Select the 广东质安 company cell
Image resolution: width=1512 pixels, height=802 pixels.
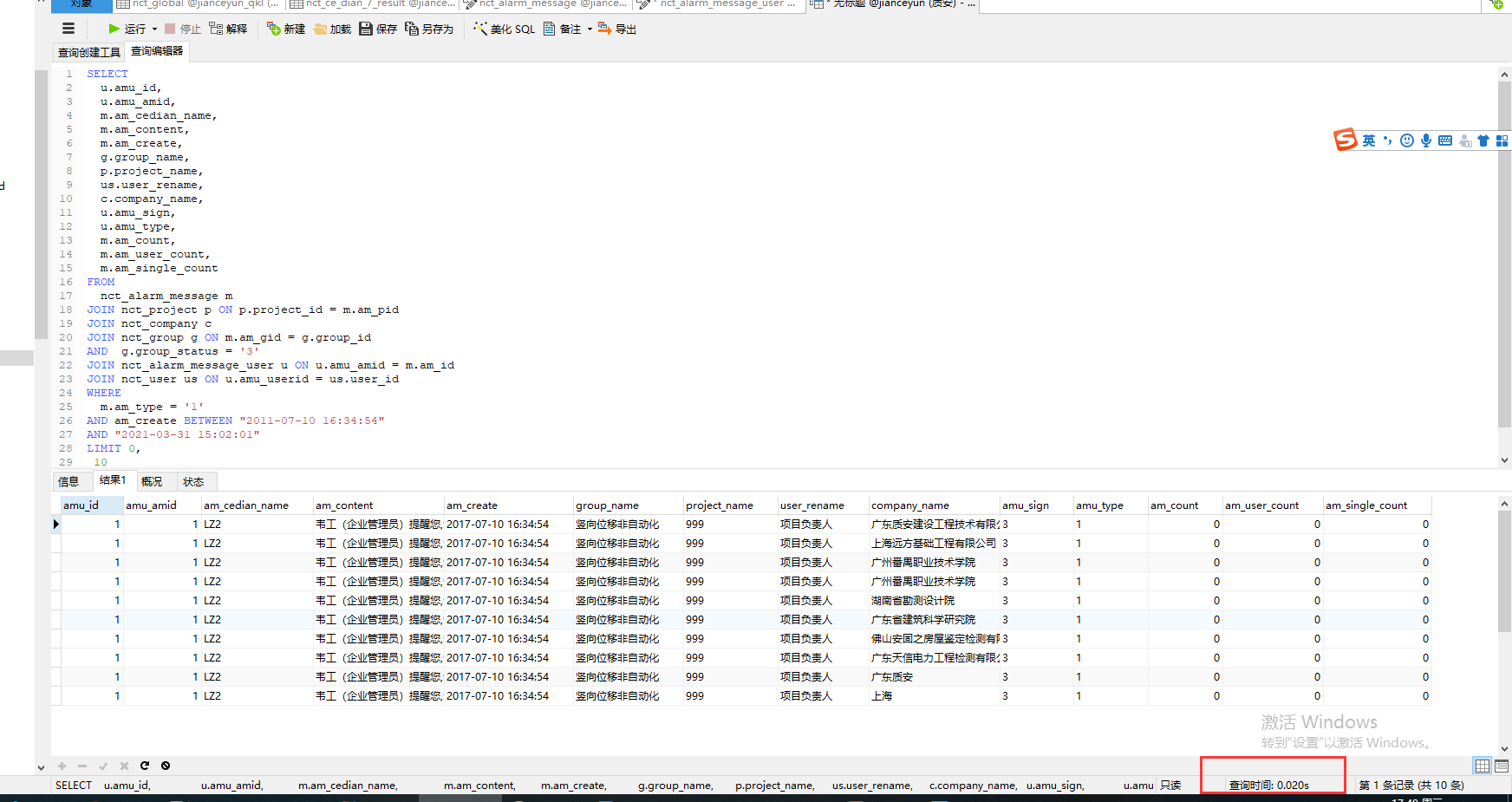935,676
